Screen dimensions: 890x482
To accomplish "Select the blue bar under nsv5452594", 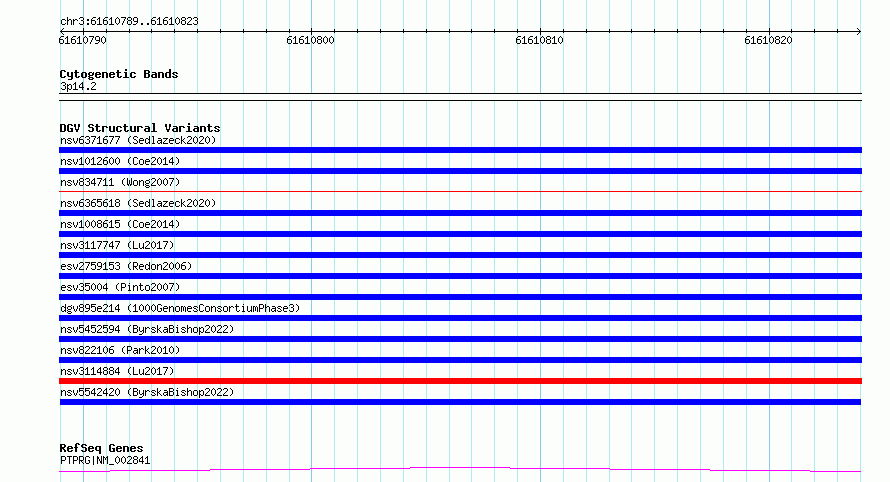I will pyautogui.click(x=460, y=339).
